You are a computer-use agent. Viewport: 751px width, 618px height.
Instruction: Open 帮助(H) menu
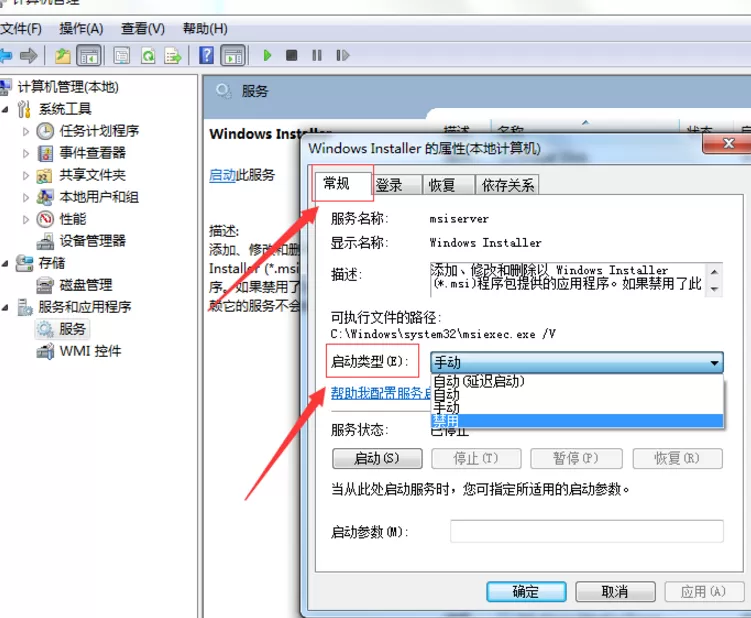[205, 29]
